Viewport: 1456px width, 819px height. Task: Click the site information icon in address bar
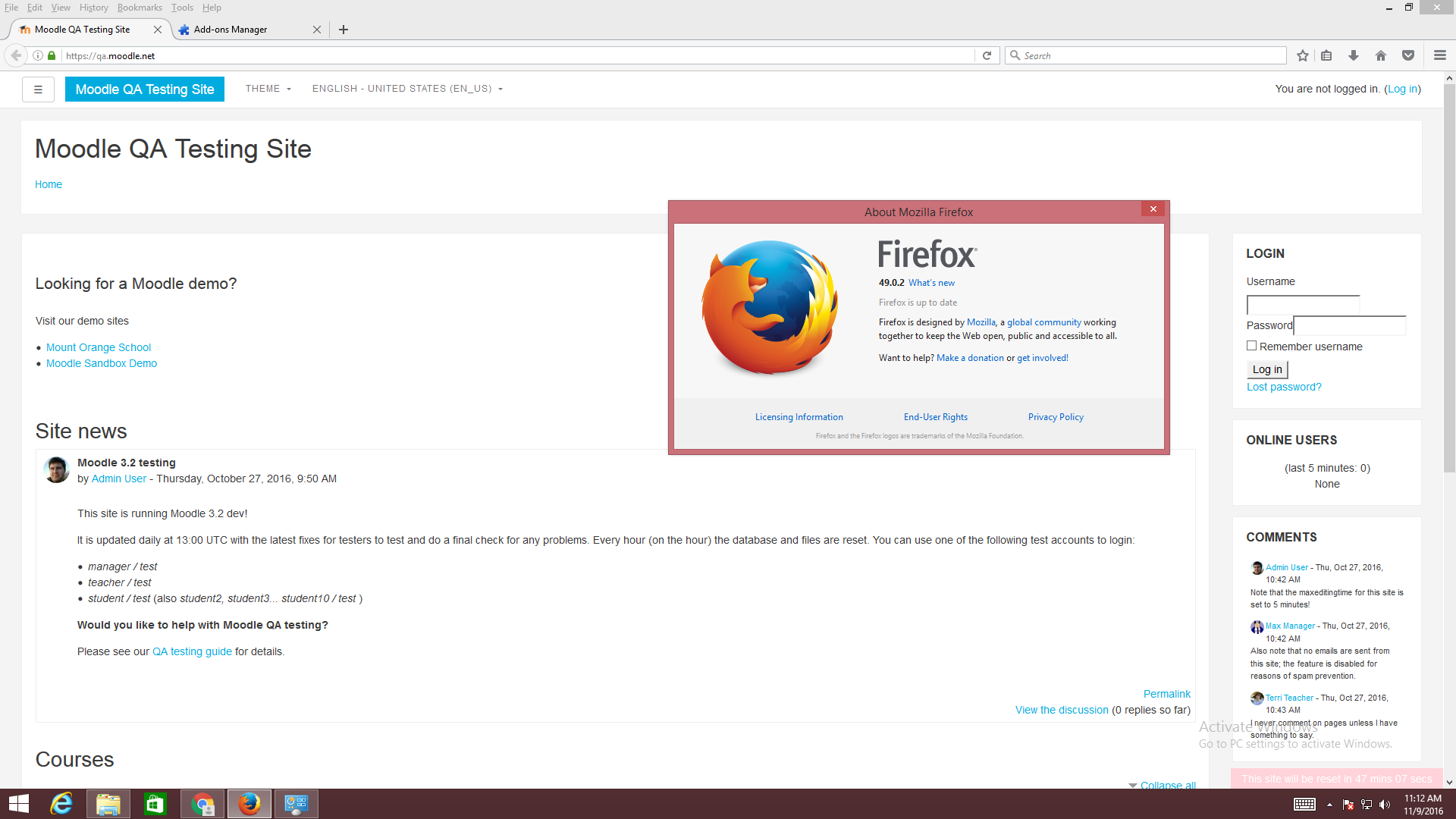(38, 55)
